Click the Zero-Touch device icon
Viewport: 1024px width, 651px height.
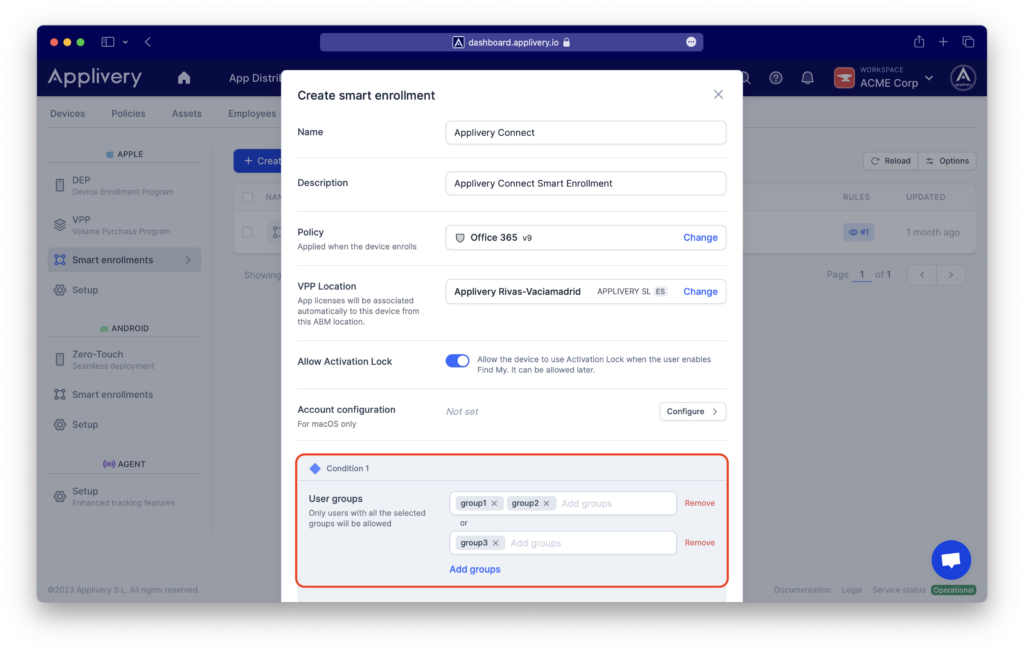pyautogui.click(x=59, y=359)
